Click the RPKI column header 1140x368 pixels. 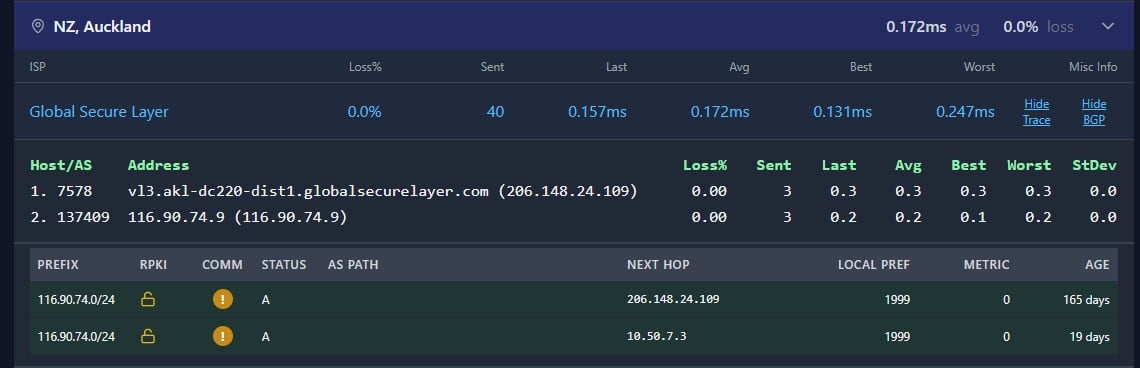153,265
